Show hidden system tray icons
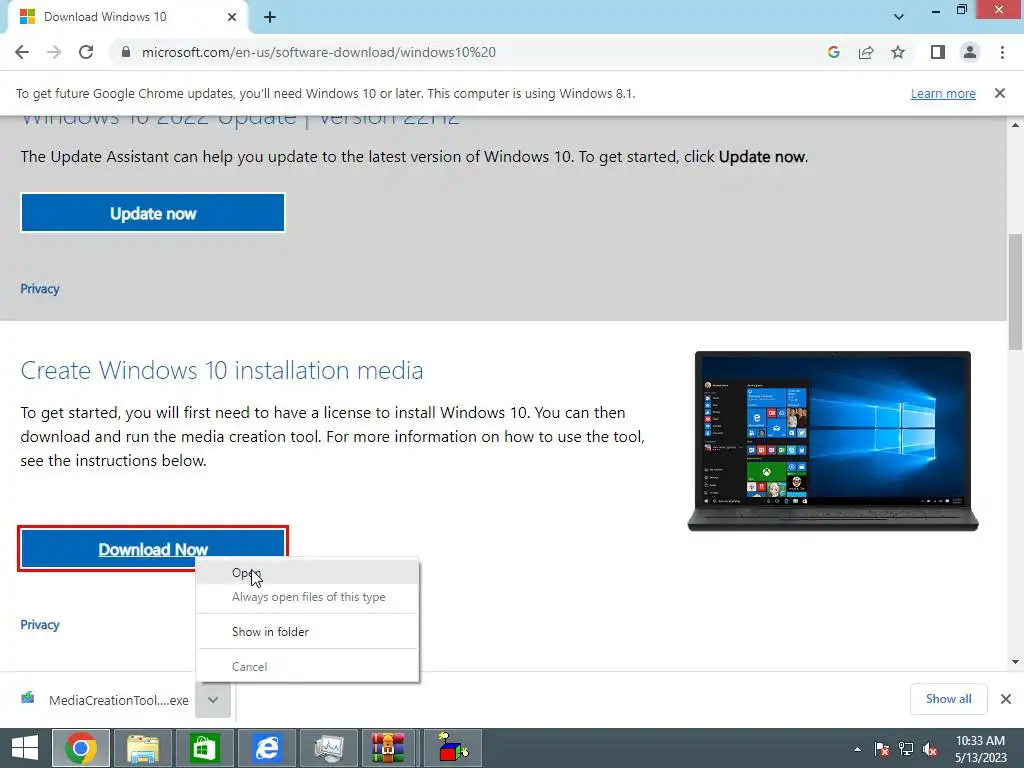 coord(857,749)
